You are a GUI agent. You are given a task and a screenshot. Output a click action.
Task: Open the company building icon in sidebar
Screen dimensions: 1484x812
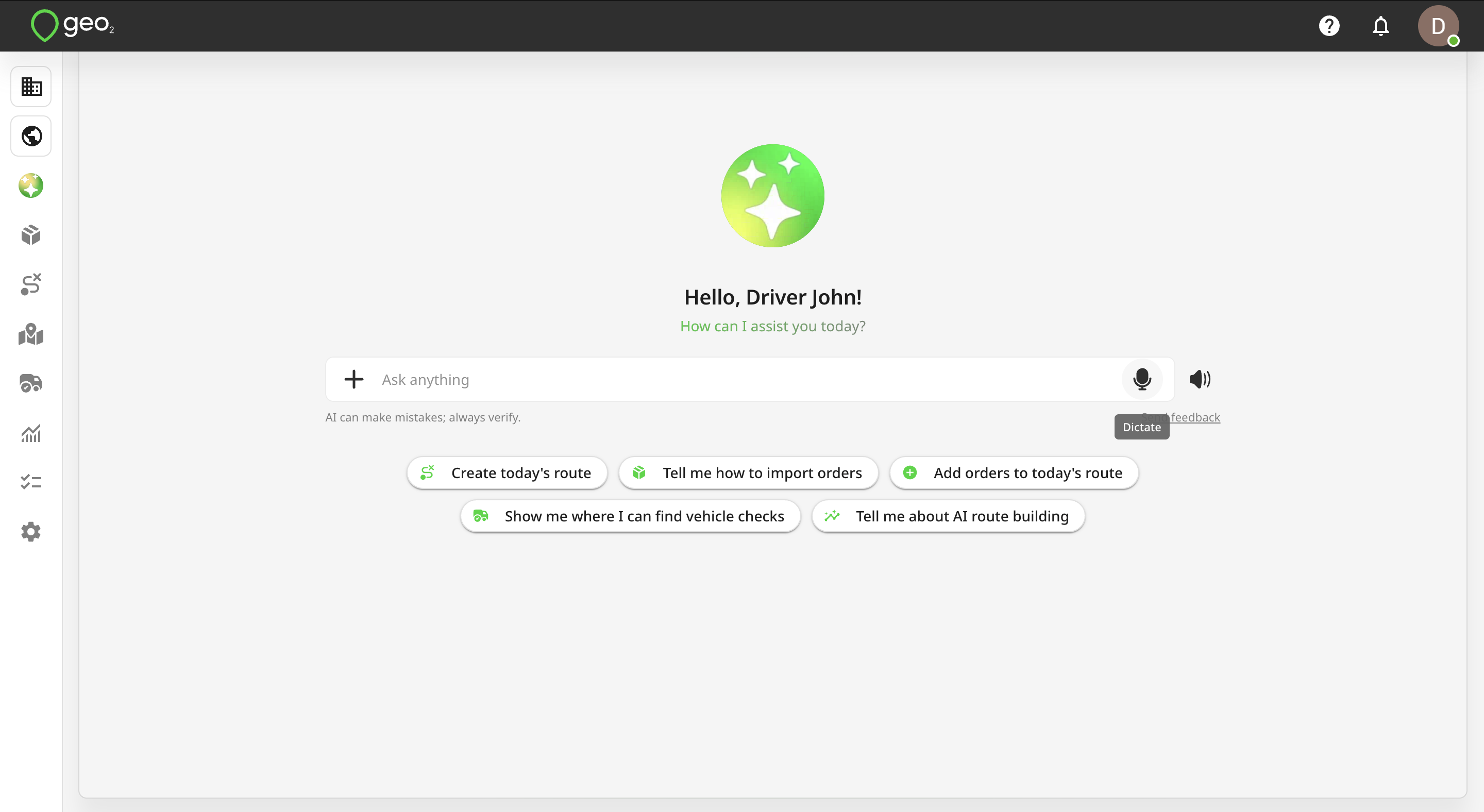pyautogui.click(x=31, y=87)
